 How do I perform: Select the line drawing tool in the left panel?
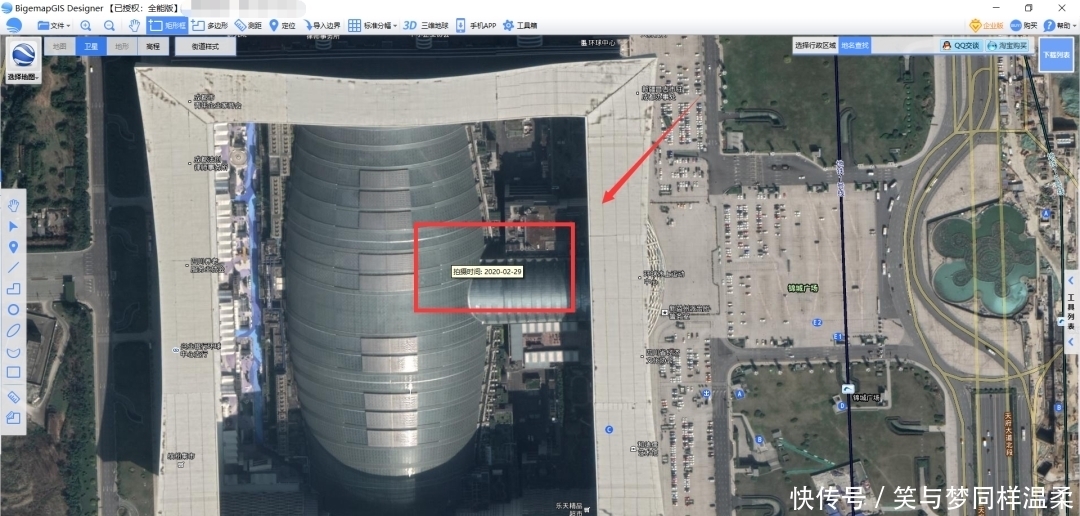(x=13, y=267)
